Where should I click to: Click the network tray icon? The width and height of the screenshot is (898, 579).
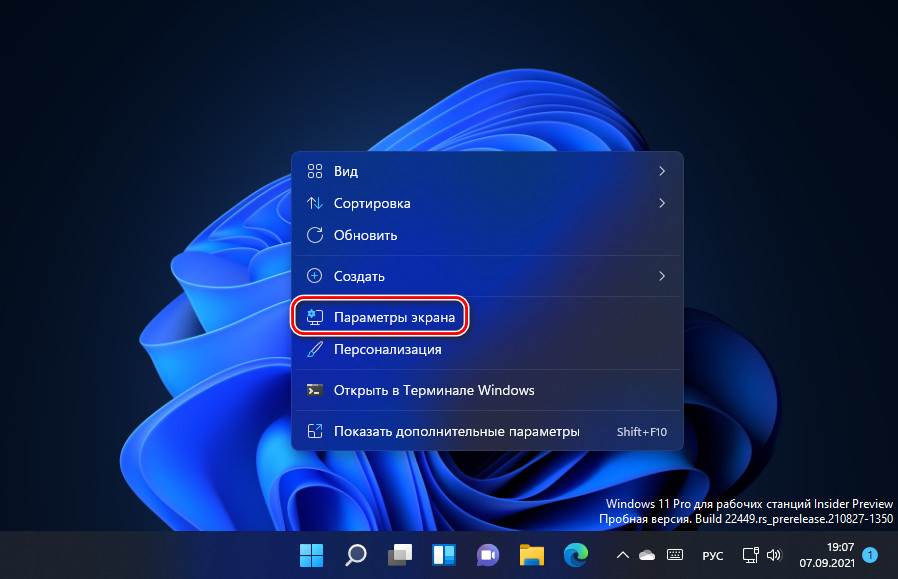tap(750, 555)
